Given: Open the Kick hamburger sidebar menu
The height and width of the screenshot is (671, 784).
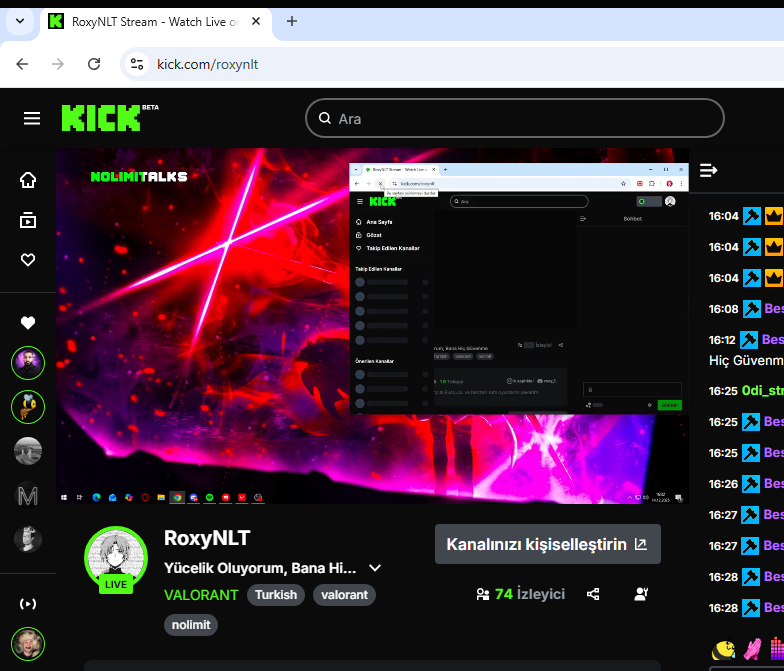Looking at the screenshot, I should tap(32, 118).
